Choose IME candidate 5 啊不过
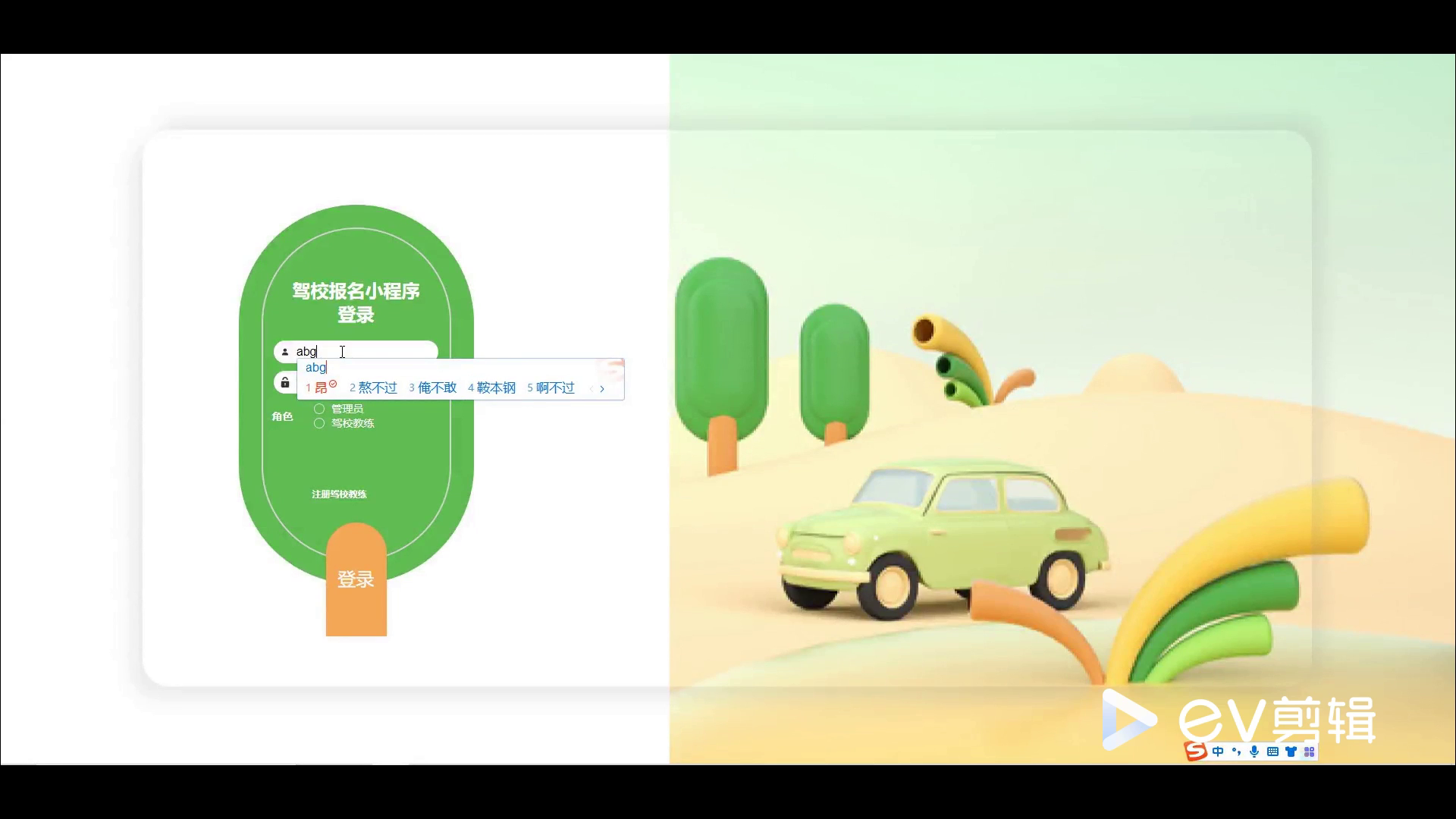 tap(551, 388)
